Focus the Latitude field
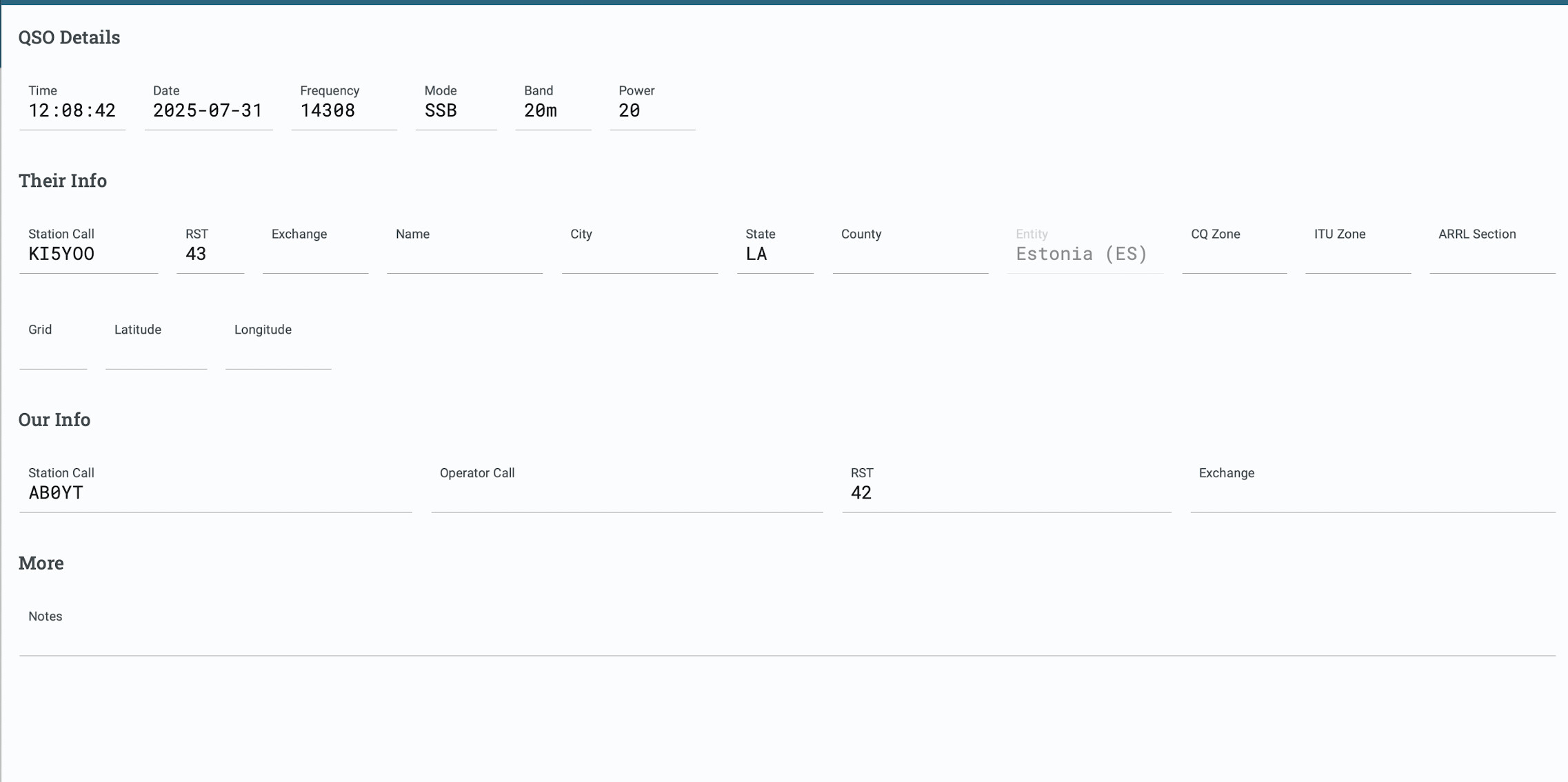 pyautogui.click(x=157, y=344)
